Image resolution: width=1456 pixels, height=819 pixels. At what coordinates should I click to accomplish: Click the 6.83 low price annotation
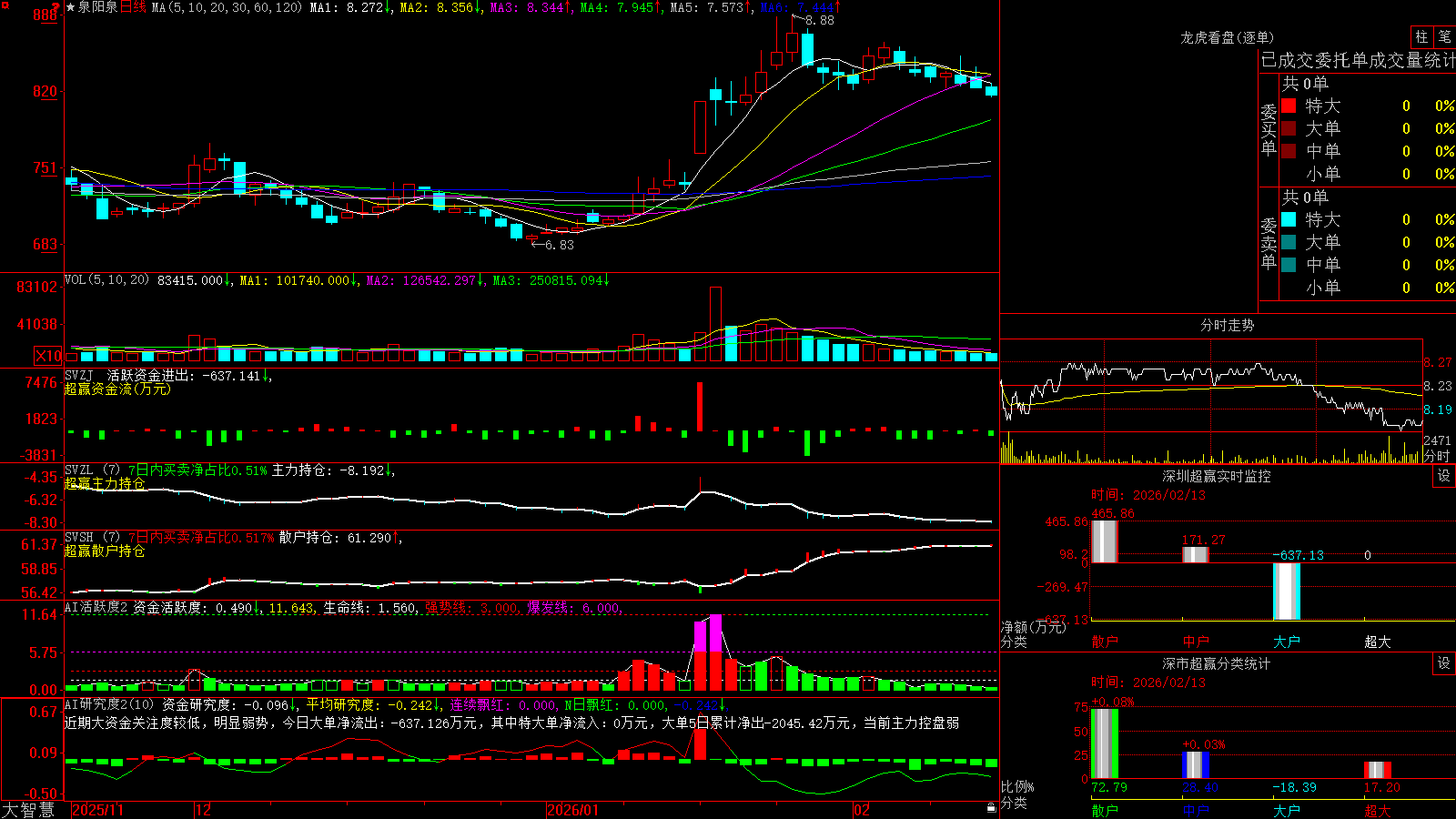click(x=560, y=245)
